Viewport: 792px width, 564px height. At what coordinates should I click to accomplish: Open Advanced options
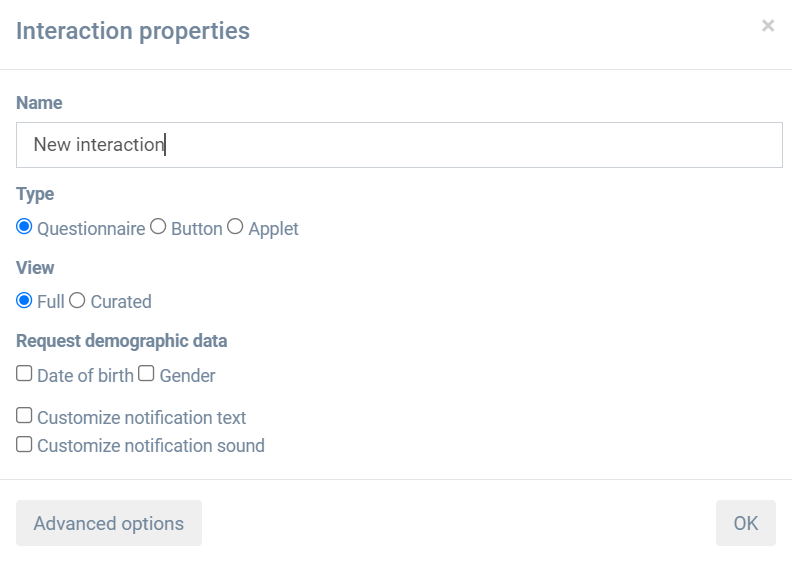point(109,523)
